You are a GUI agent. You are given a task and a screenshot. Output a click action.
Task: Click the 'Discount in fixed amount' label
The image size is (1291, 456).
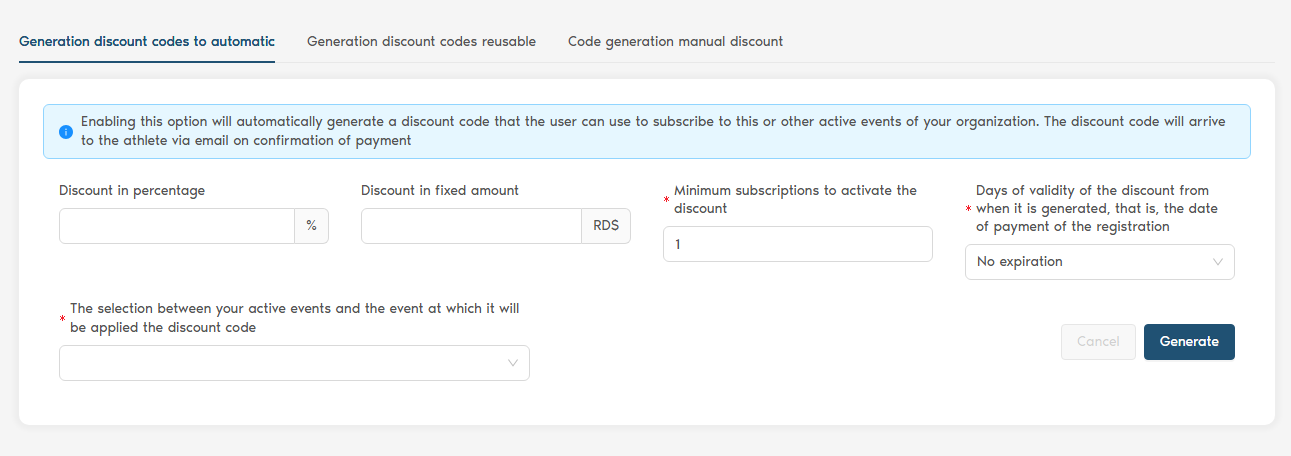pyautogui.click(x=440, y=190)
